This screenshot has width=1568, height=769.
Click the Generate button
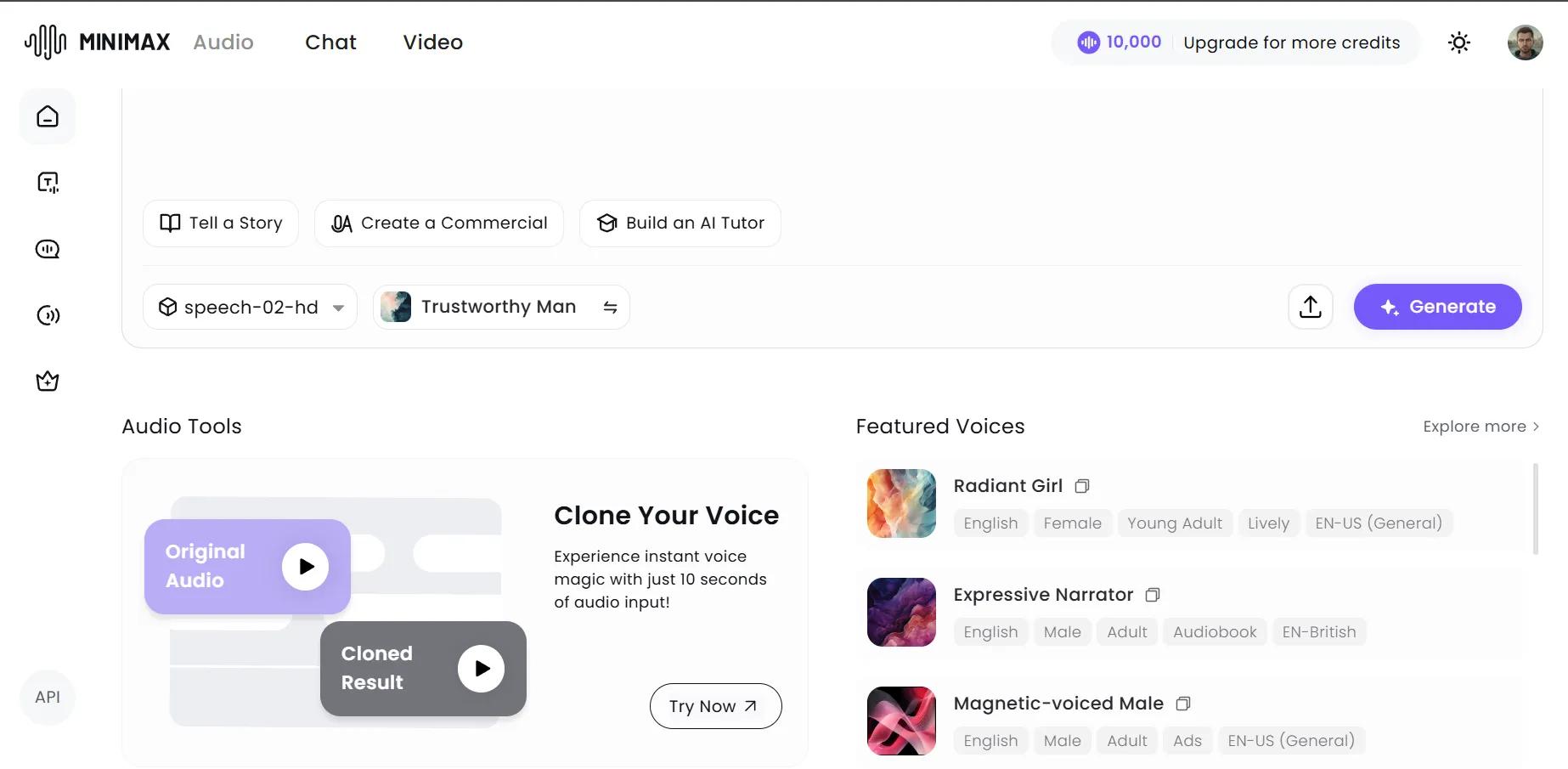coord(1437,307)
